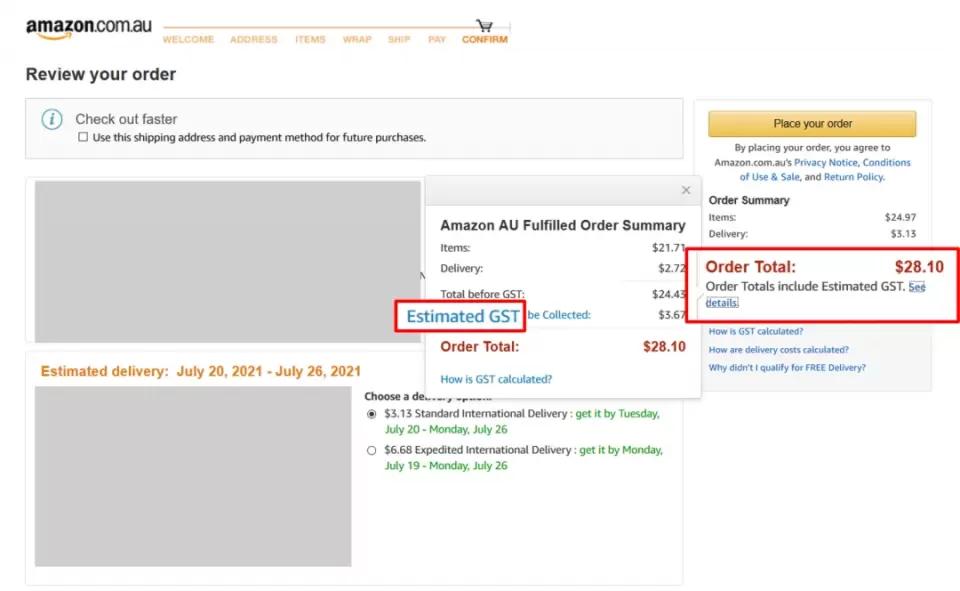Click How is GST calculated in popup
The height and width of the screenshot is (591, 960).
tap(496, 379)
